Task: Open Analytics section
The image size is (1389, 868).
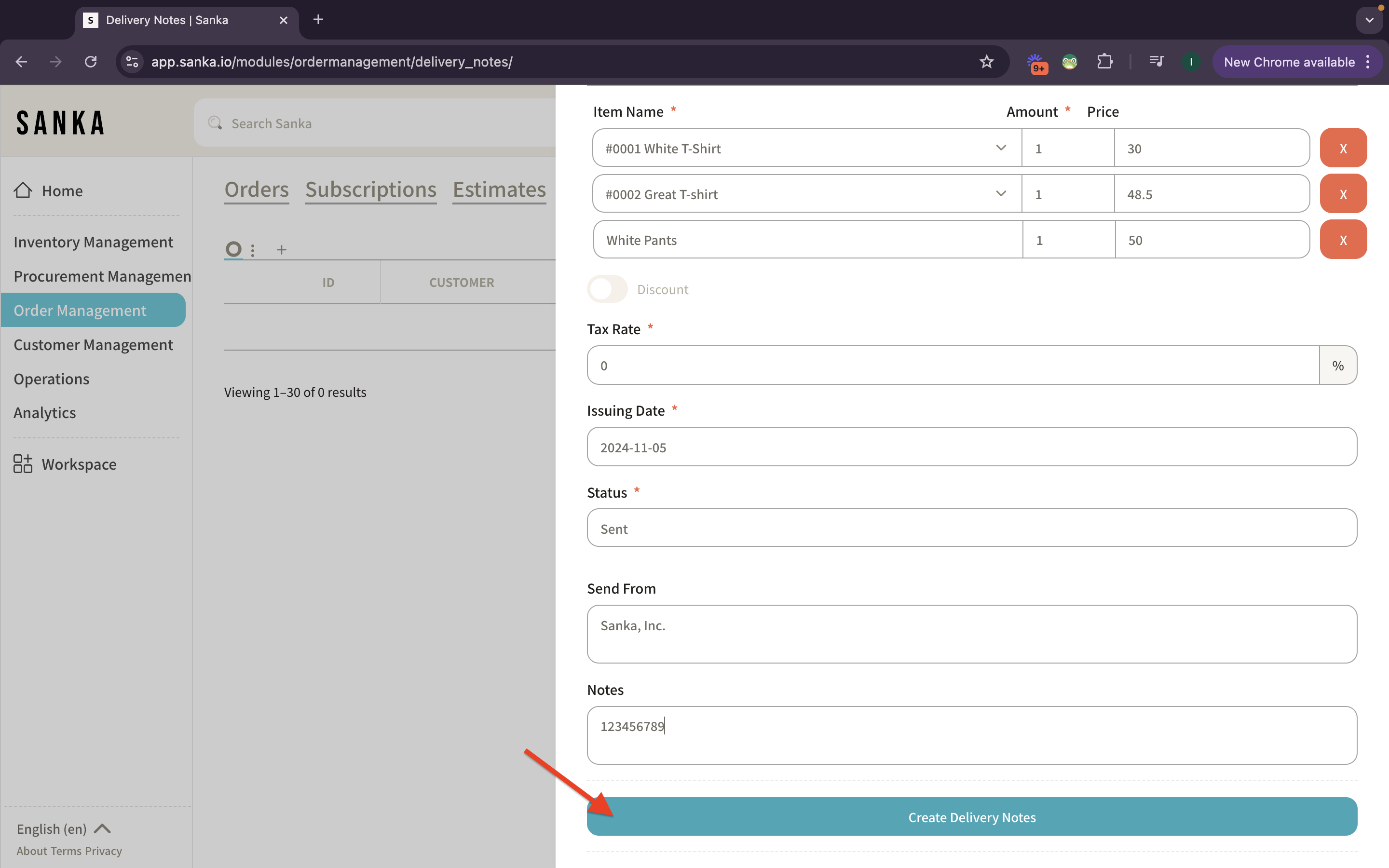Action: click(x=44, y=411)
